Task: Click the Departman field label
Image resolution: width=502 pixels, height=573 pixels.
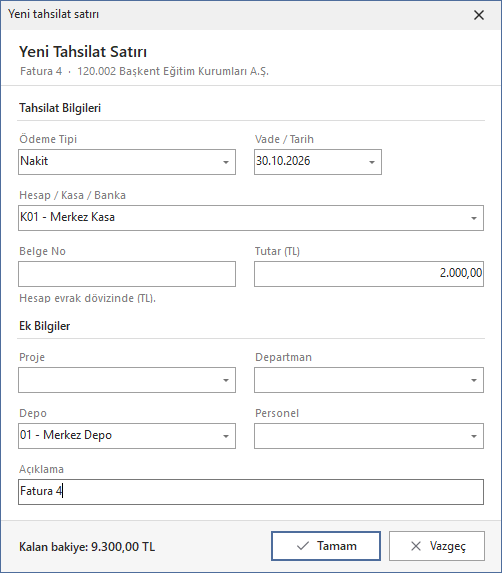Action: point(284,357)
